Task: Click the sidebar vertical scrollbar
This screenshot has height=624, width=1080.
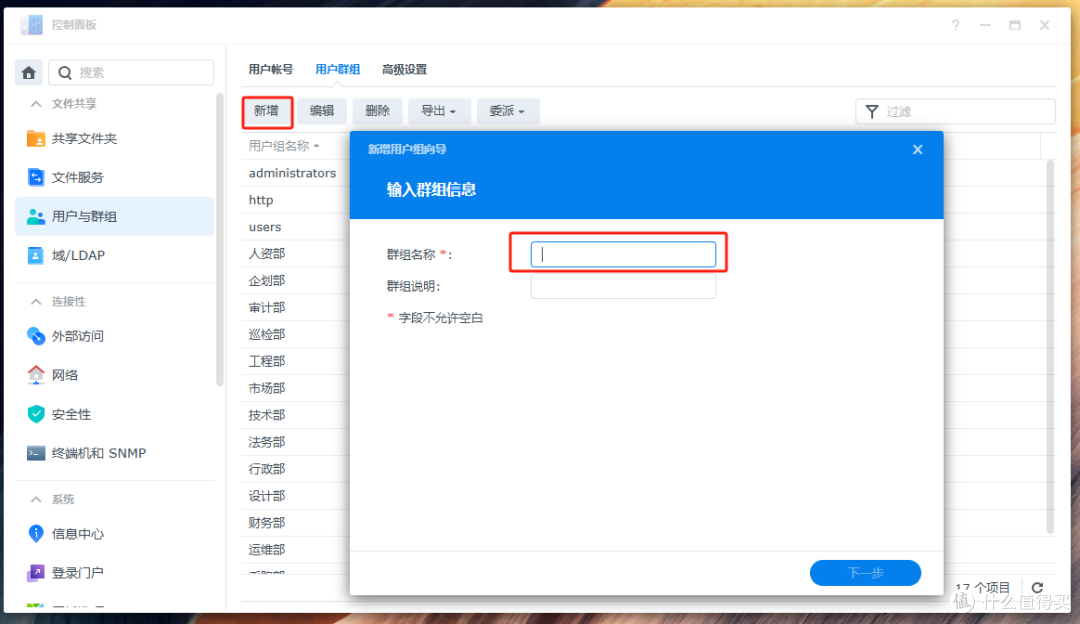Action: 220,240
